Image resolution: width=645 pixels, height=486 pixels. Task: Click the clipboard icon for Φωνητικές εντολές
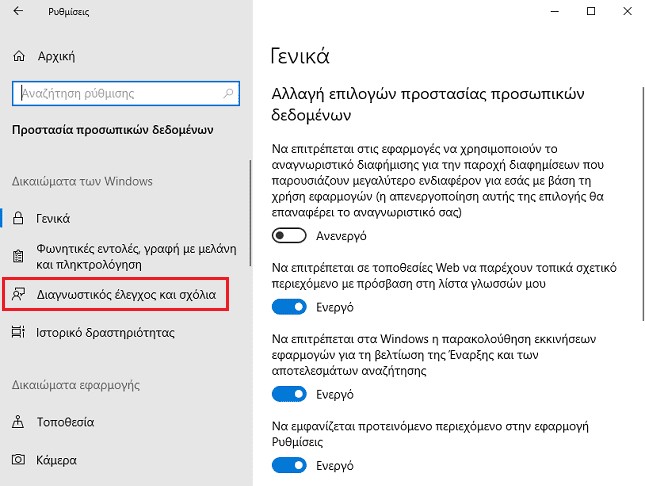18,256
